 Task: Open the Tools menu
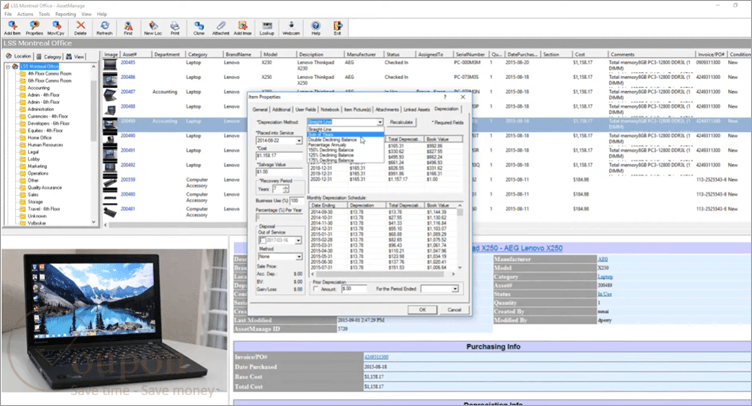[44, 14]
